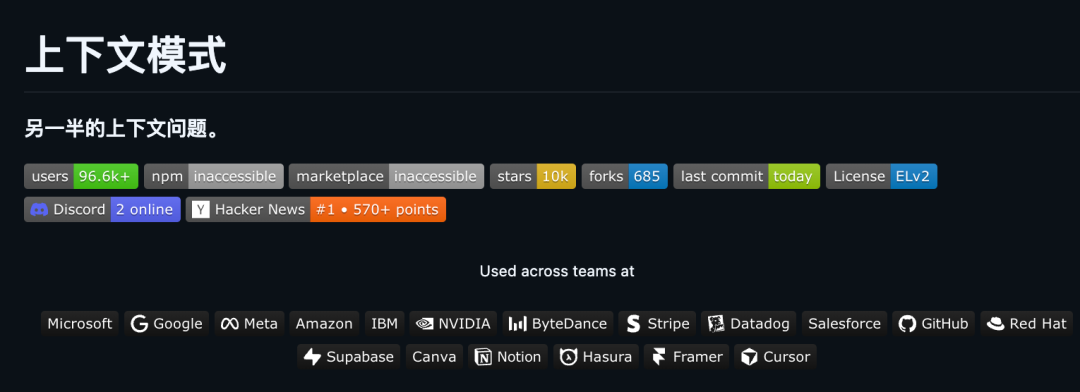Click the 另一半的上下文问题。 subtitle
1080x392 pixels.
coord(122,129)
